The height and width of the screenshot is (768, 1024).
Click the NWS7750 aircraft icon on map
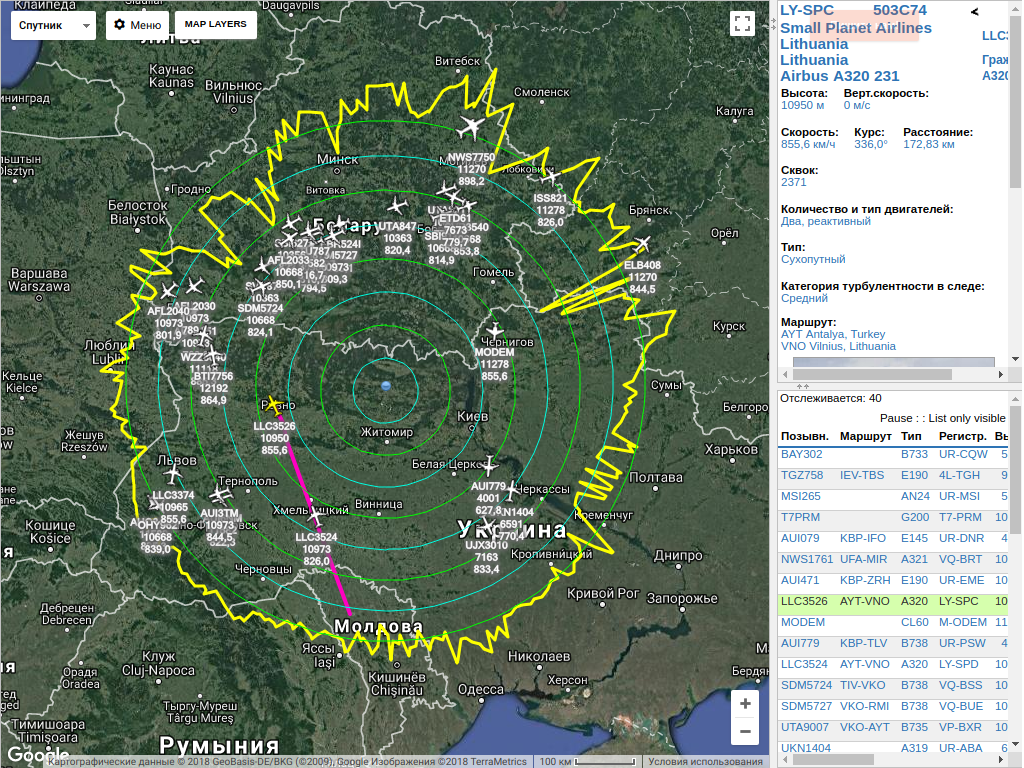471,128
